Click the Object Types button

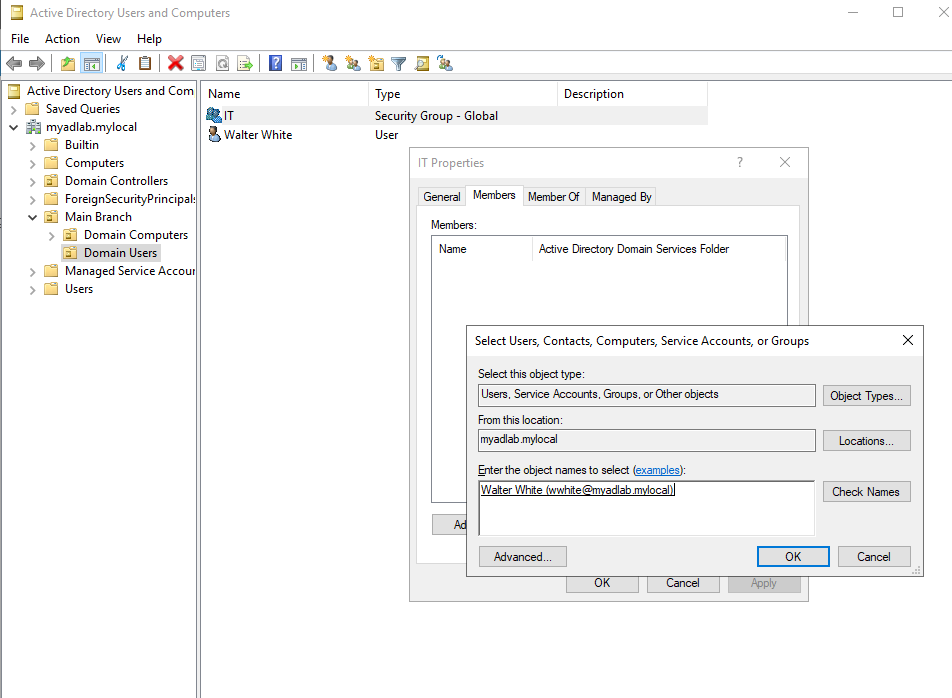pyautogui.click(x=866, y=396)
